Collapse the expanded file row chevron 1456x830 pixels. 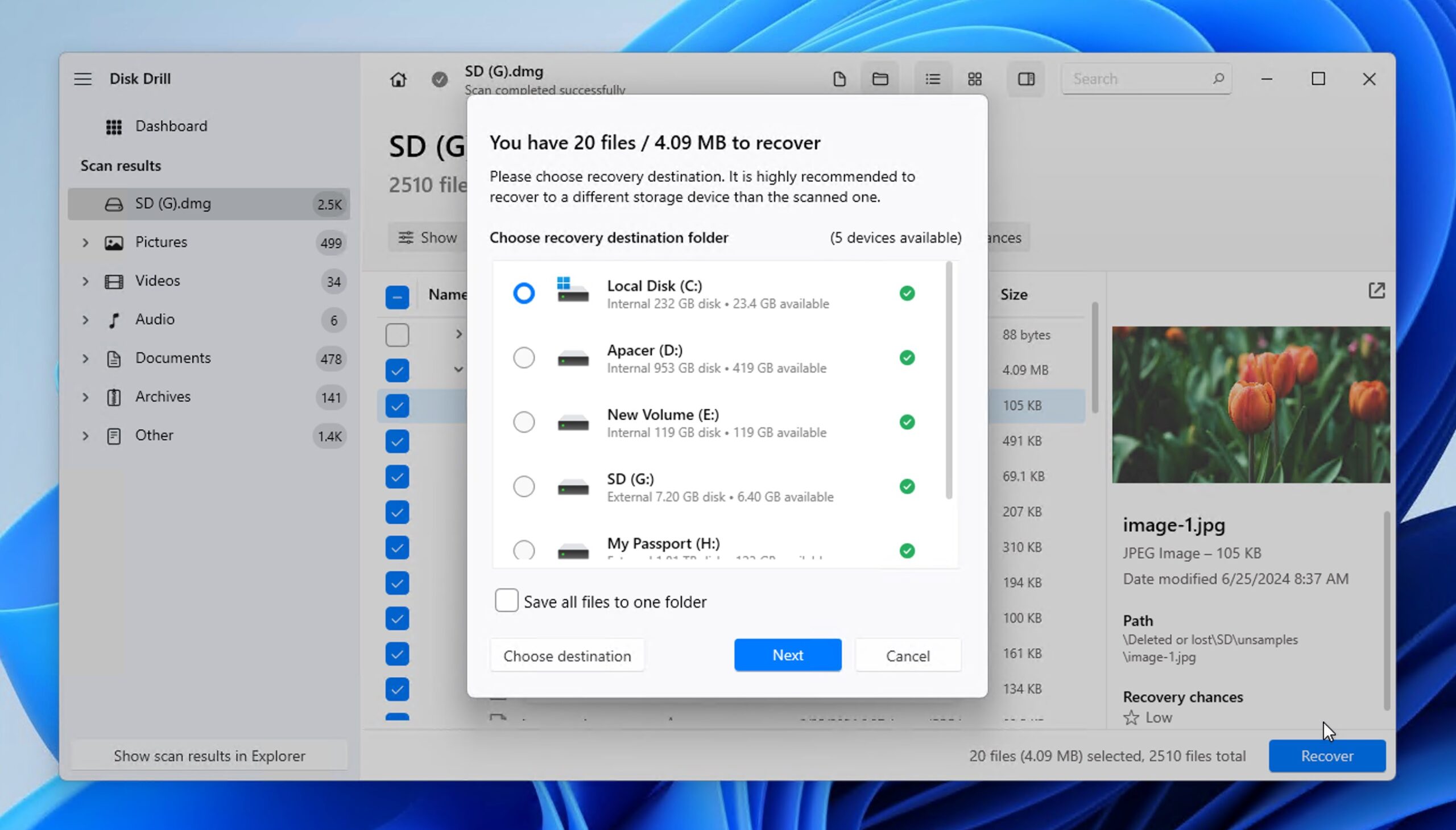[x=459, y=369]
